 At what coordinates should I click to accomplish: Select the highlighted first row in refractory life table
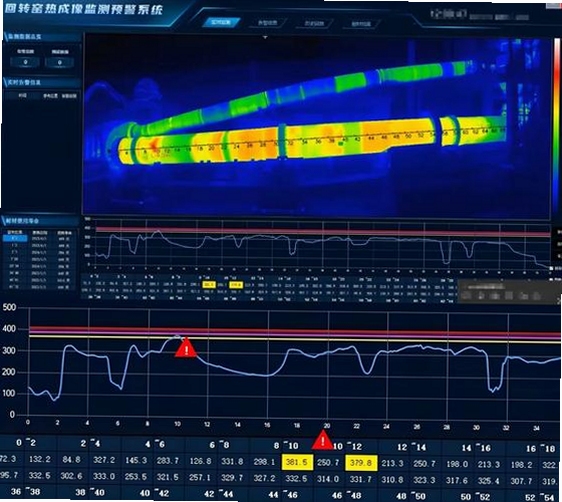point(39,238)
